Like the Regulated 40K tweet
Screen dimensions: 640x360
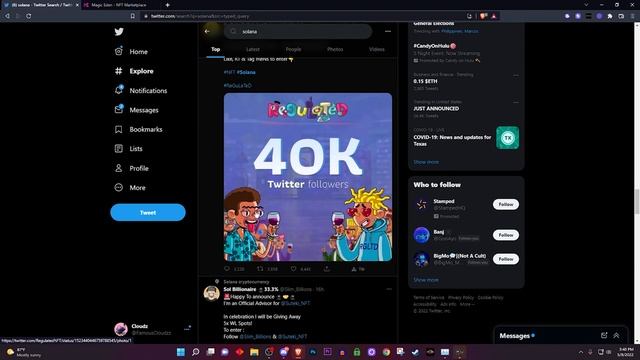[x=293, y=269]
